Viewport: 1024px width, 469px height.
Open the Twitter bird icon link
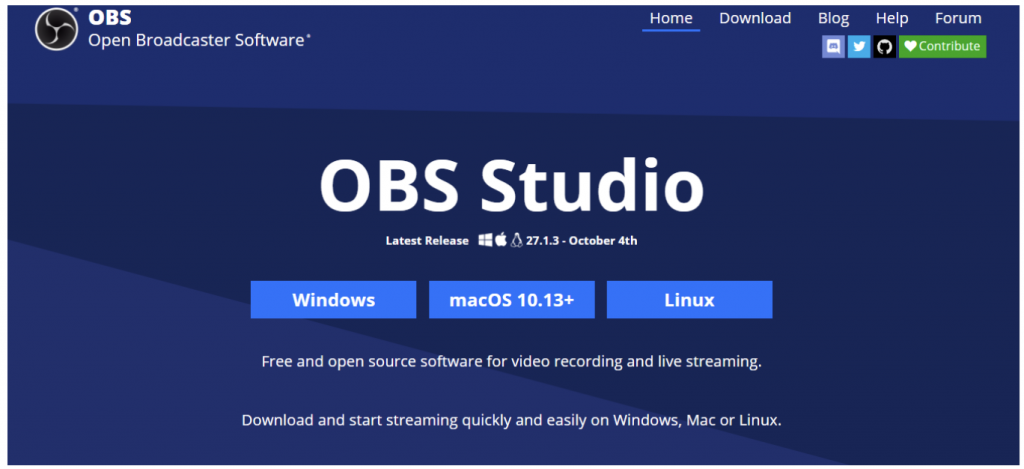(859, 46)
